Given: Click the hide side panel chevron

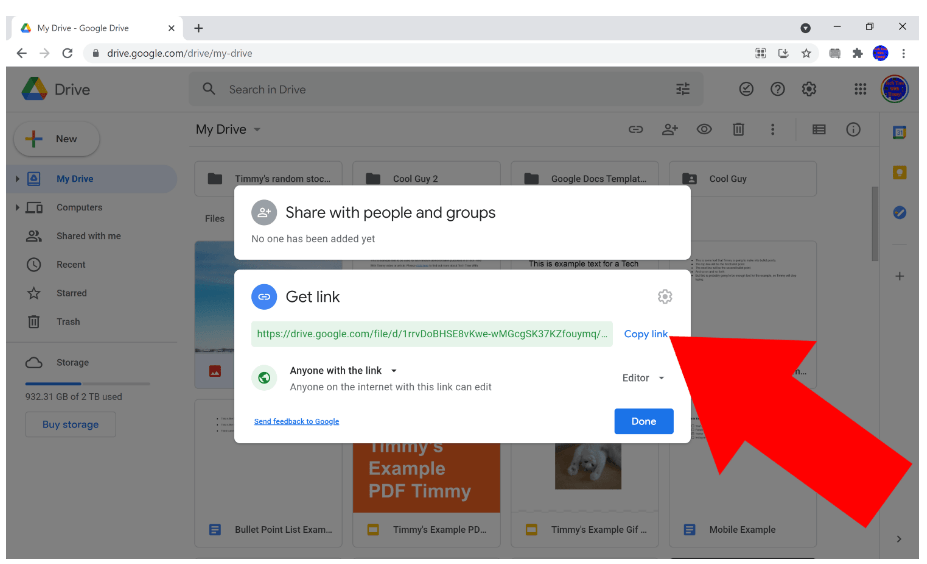Looking at the screenshot, I should pos(899,539).
